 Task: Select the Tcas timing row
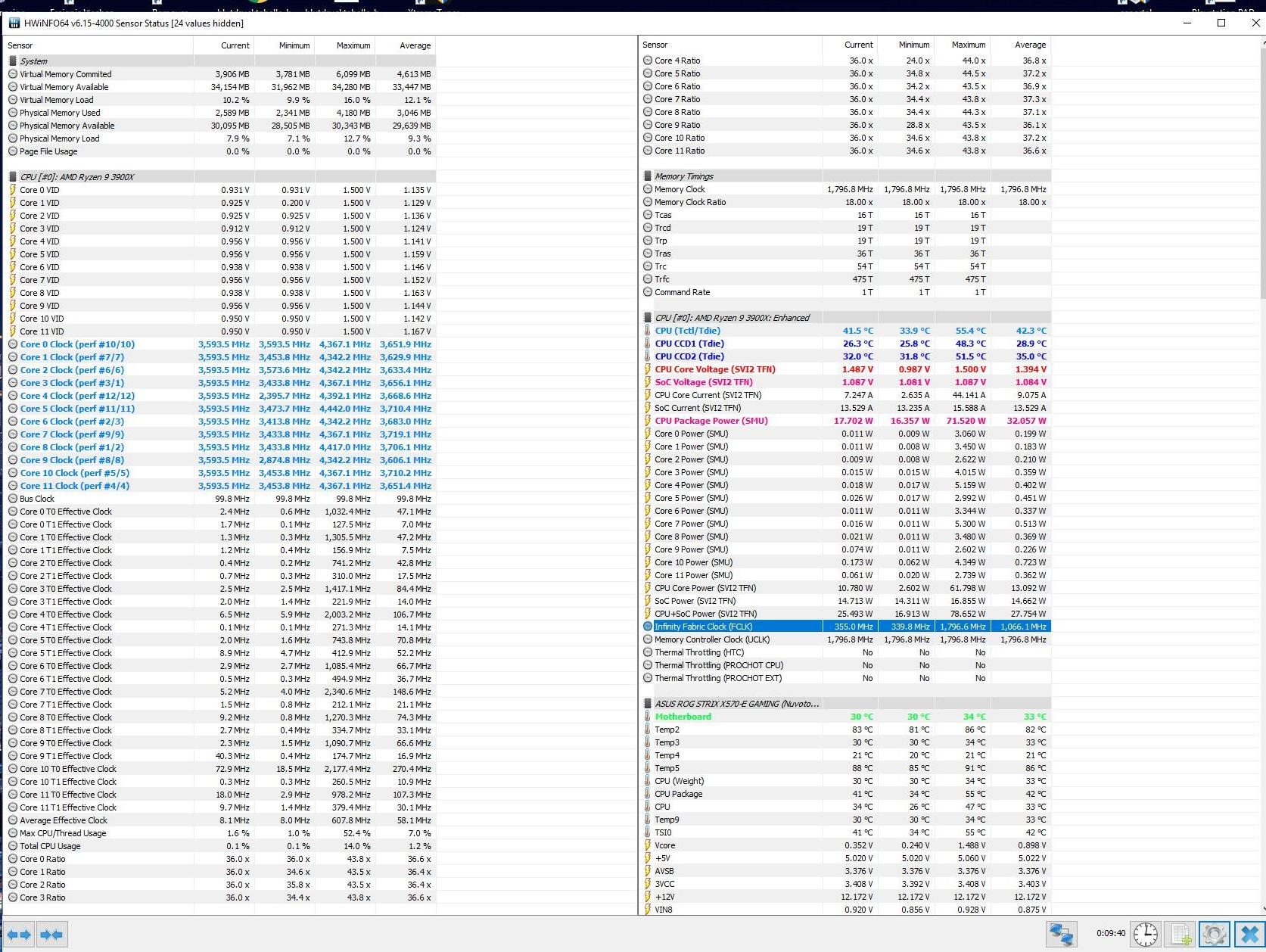point(845,215)
